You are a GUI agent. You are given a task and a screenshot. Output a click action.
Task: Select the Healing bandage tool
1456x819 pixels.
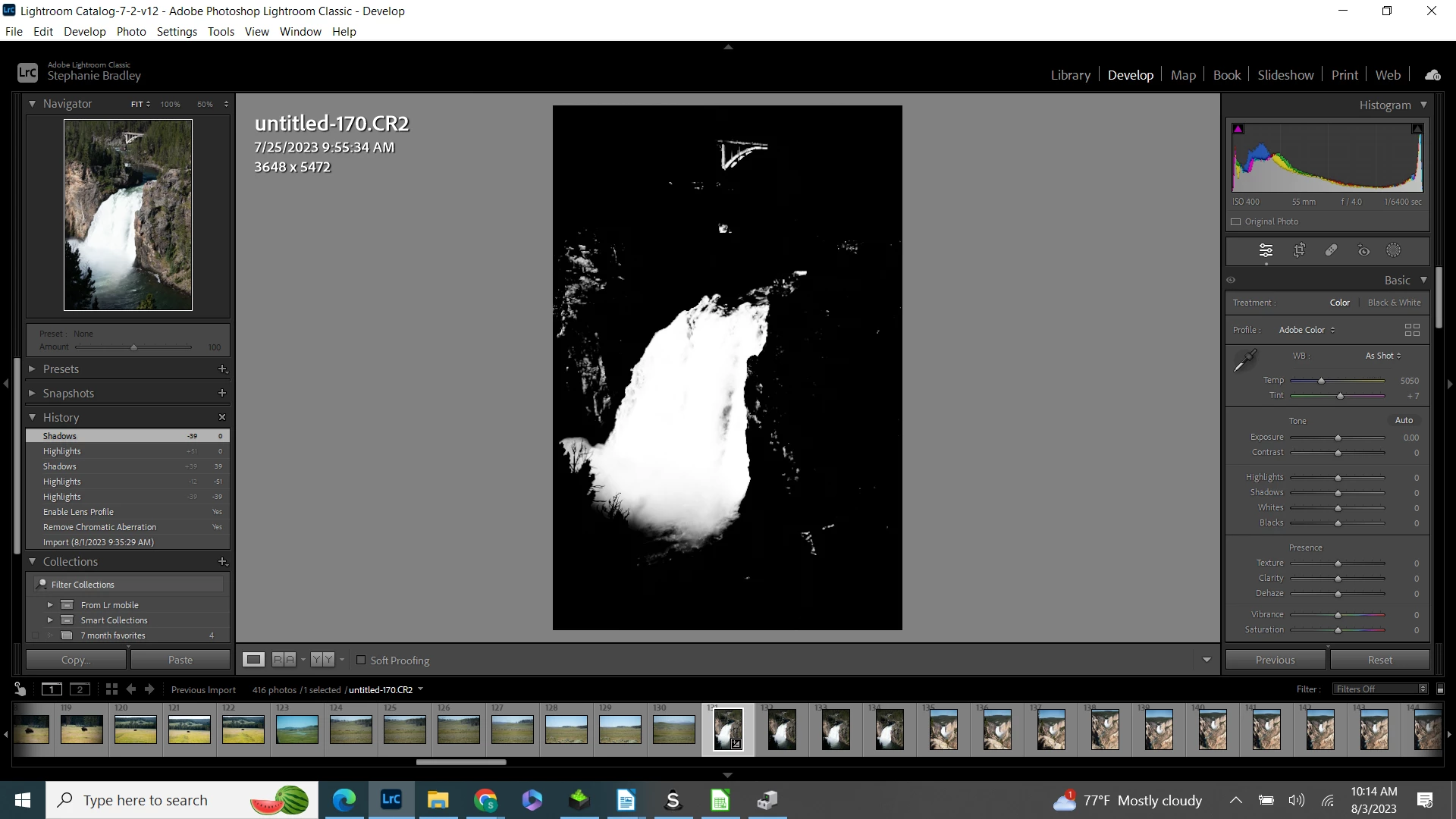(x=1331, y=250)
